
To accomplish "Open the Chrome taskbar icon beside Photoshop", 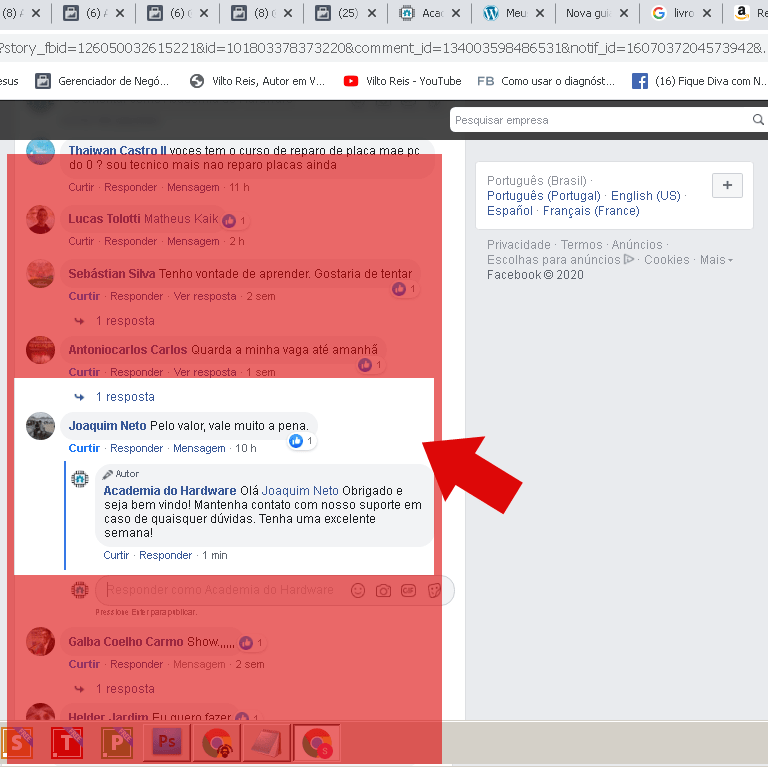I will 217,743.
